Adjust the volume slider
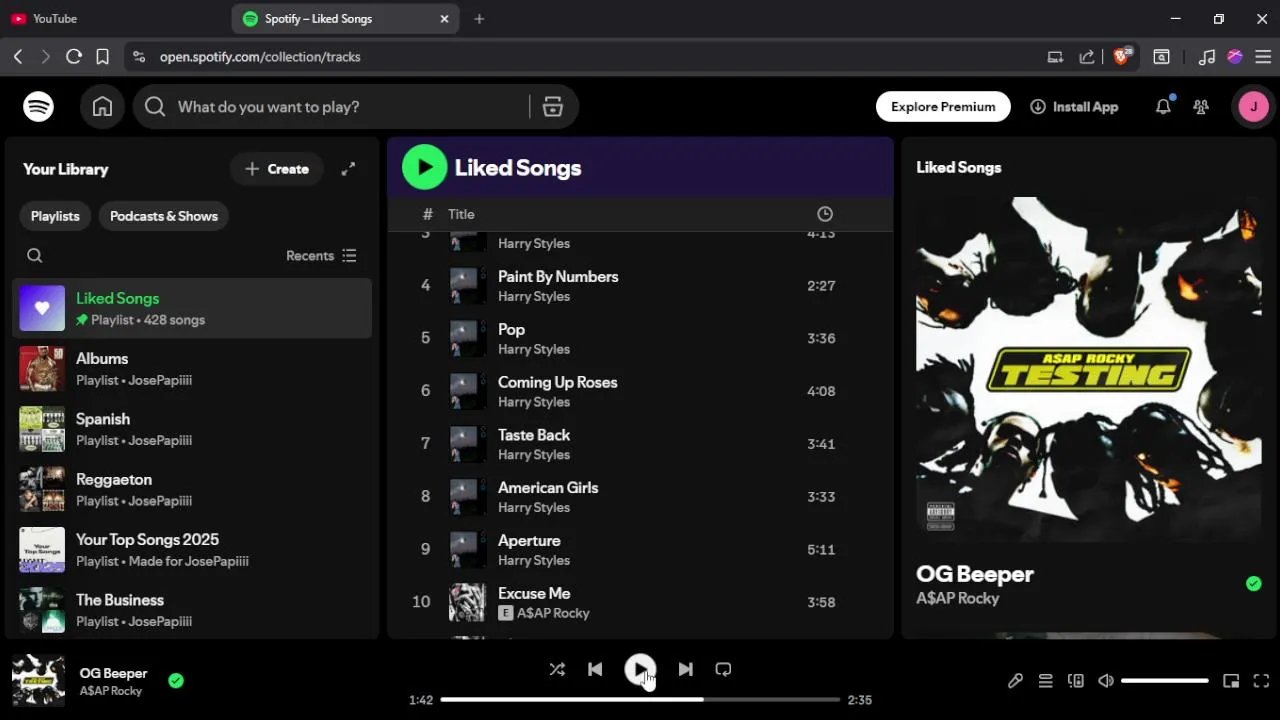 (x=1165, y=681)
